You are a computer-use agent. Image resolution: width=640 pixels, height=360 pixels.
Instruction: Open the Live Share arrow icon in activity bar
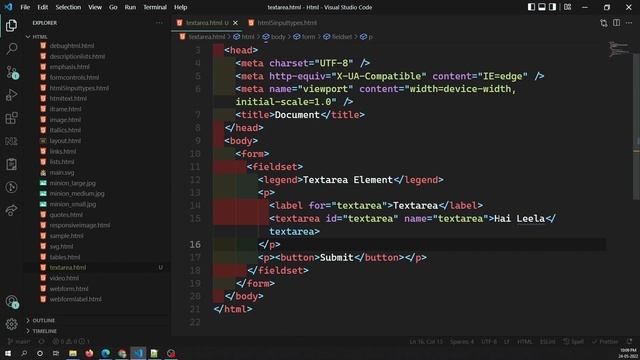(x=11, y=210)
